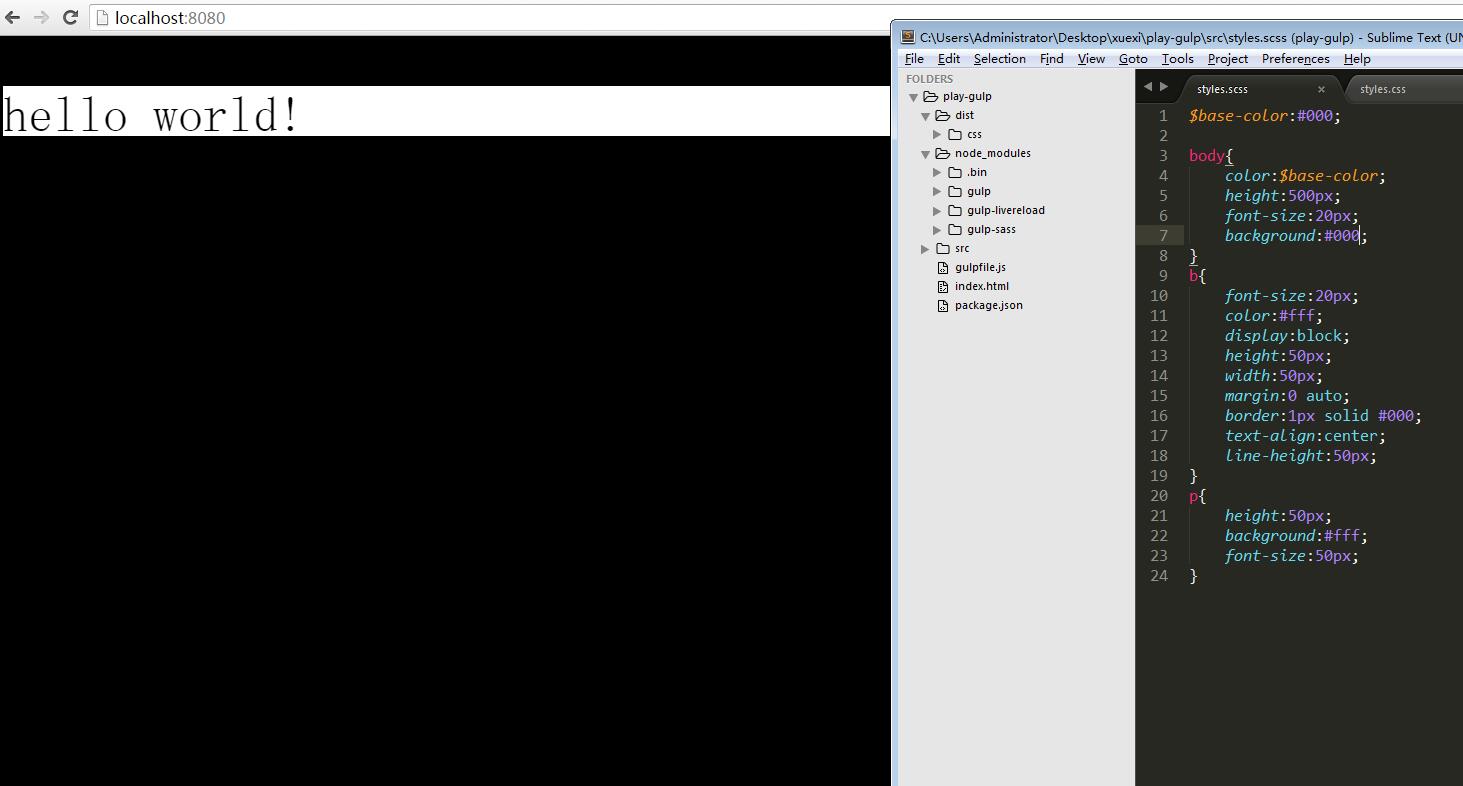Go back in the browser
Screen dimensions: 1463x786
point(13,17)
